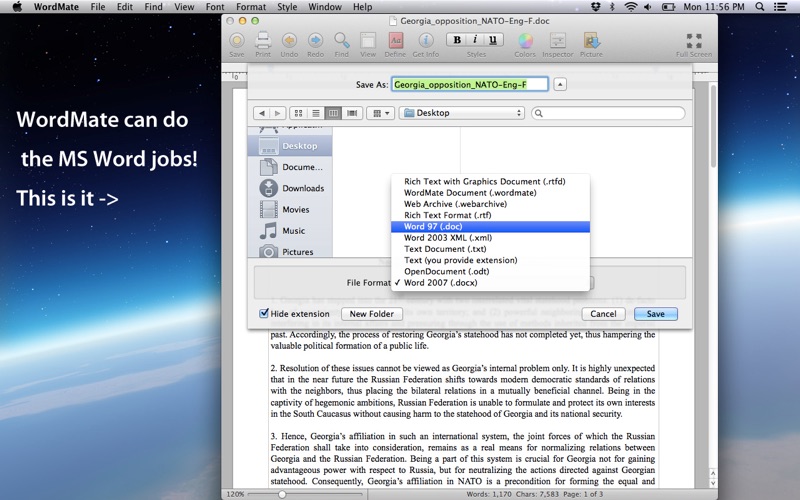Open the File menu

pos(97,7)
